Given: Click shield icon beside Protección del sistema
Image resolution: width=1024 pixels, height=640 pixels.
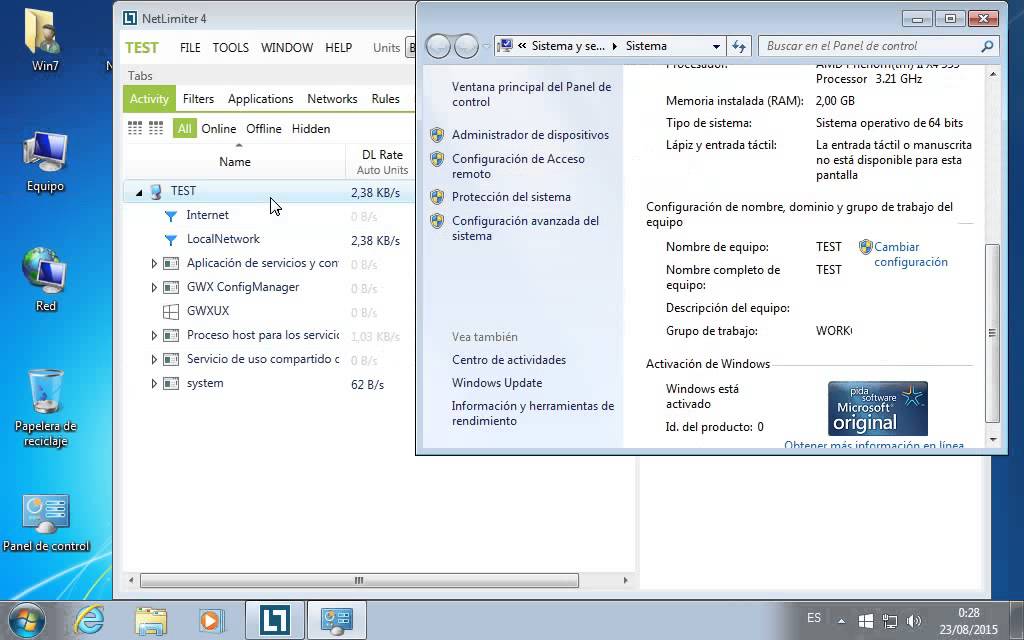Looking at the screenshot, I should pyautogui.click(x=437, y=197).
